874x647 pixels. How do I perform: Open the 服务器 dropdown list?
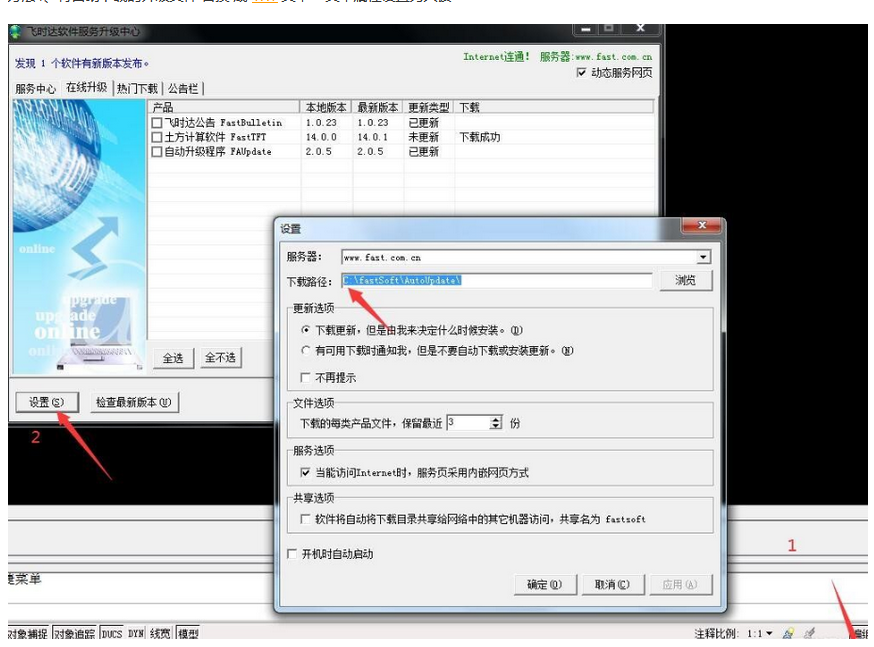703,257
